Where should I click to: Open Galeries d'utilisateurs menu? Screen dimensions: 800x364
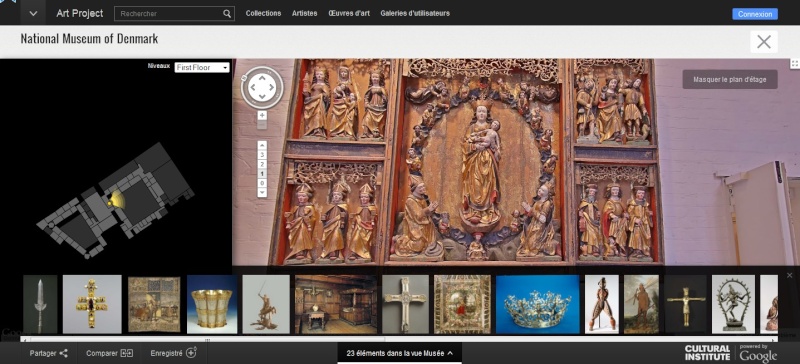[415, 13]
